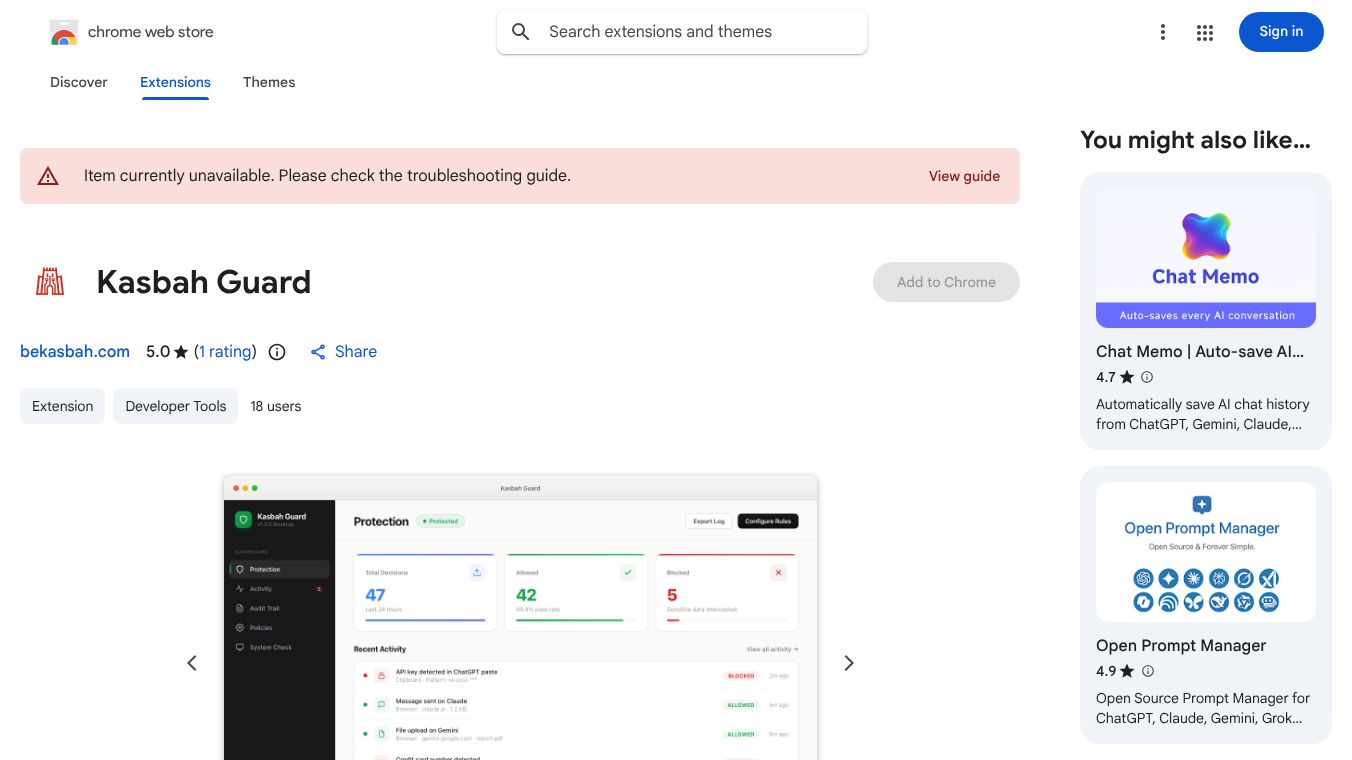The height and width of the screenshot is (760, 1352).
Task: Click the Share icon
Action: 318,352
